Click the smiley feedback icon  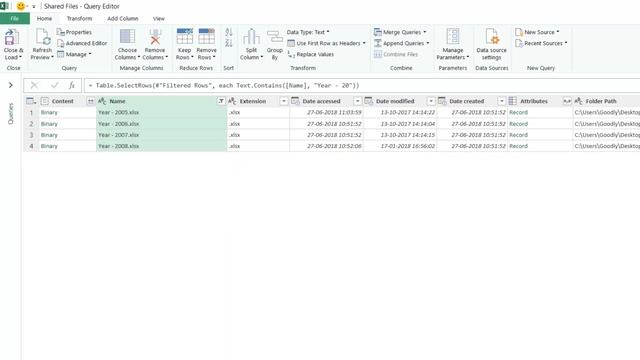[21, 6]
